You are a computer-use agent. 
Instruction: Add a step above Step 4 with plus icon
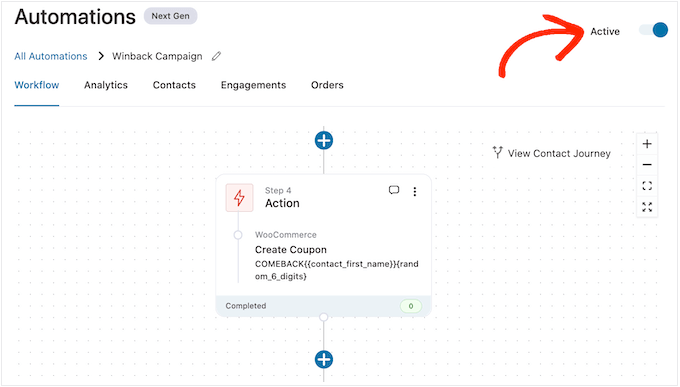tap(324, 141)
